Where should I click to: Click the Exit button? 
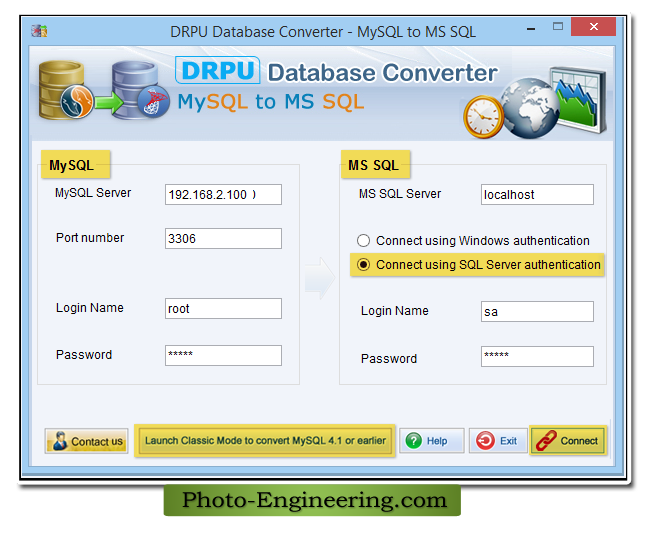499,441
